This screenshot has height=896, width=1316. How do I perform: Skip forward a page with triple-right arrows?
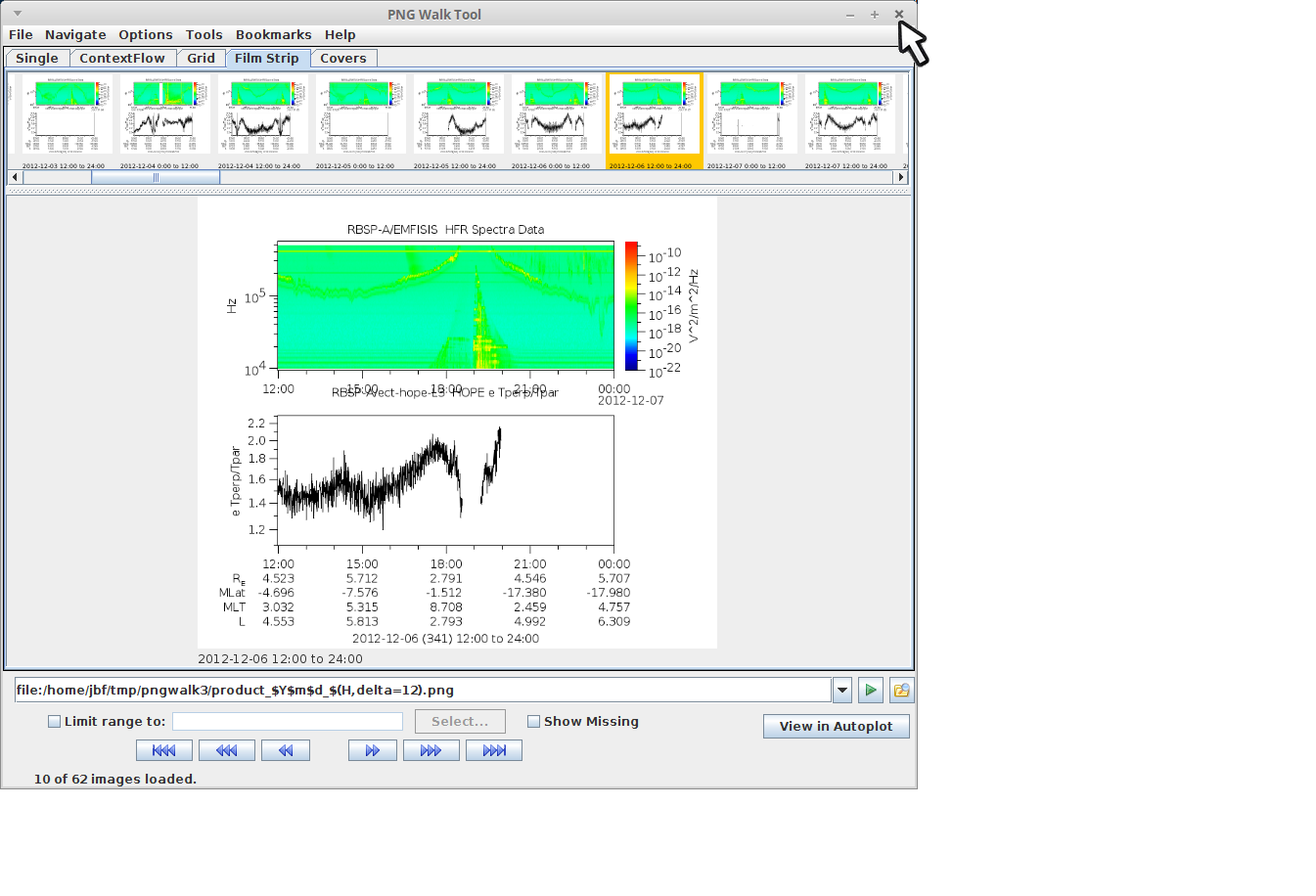431,750
